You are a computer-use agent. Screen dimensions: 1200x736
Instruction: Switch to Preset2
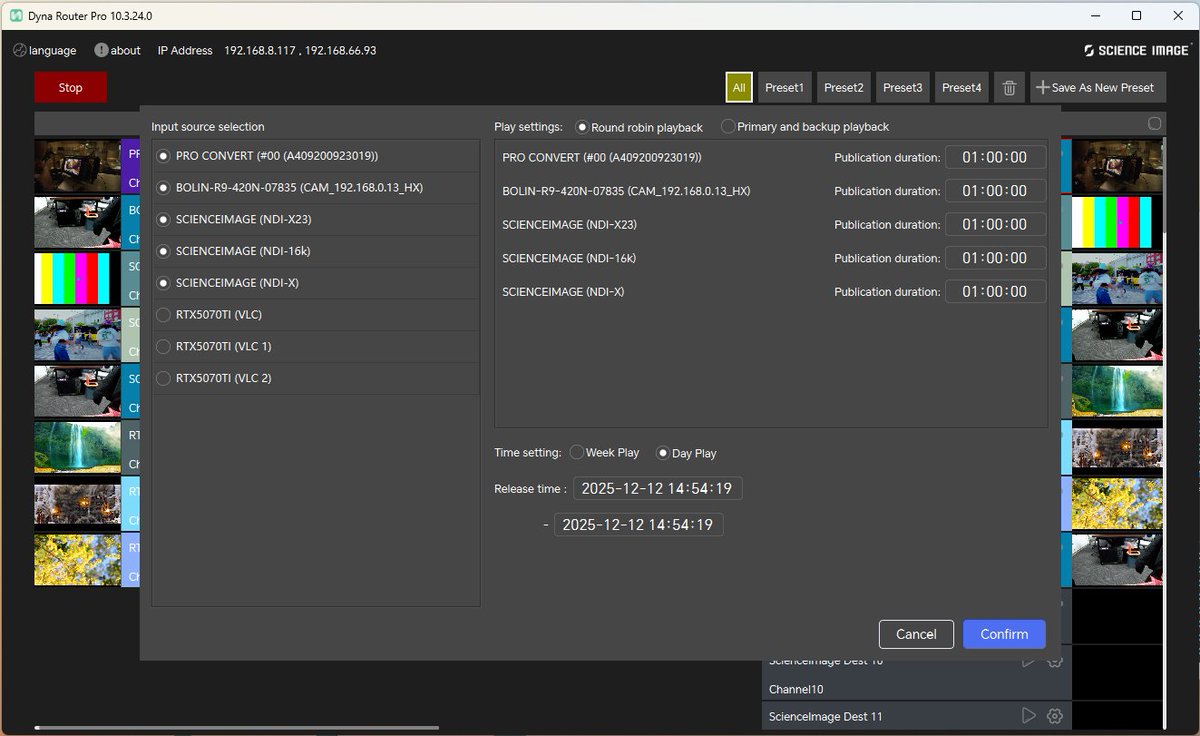point(843,88)
